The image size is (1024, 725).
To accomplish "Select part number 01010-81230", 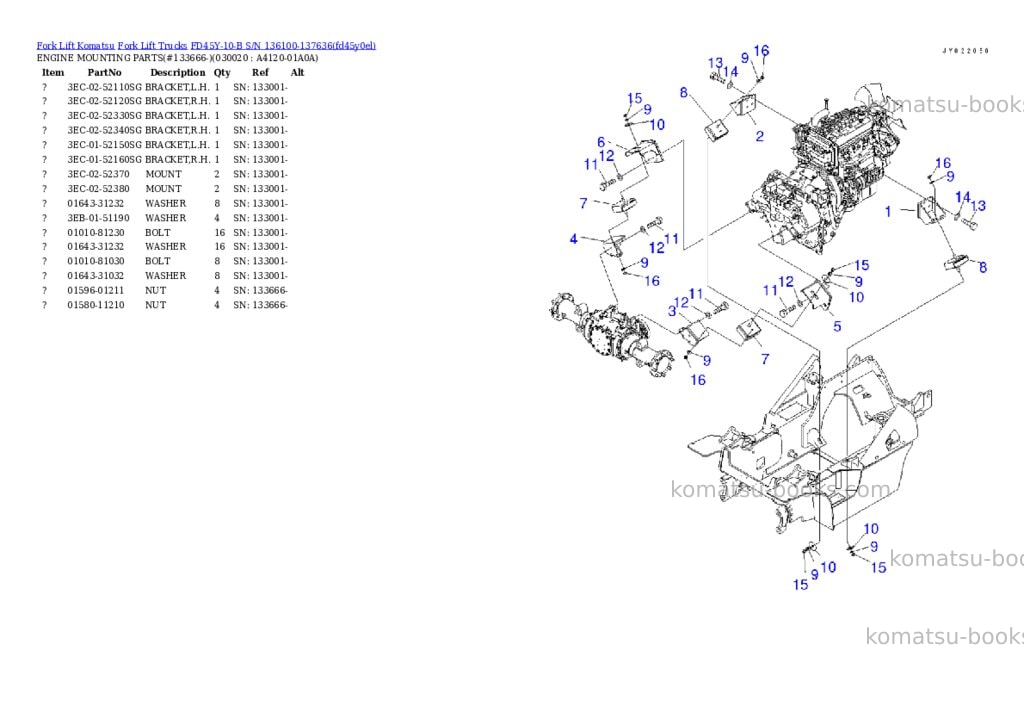I will 95,233.
